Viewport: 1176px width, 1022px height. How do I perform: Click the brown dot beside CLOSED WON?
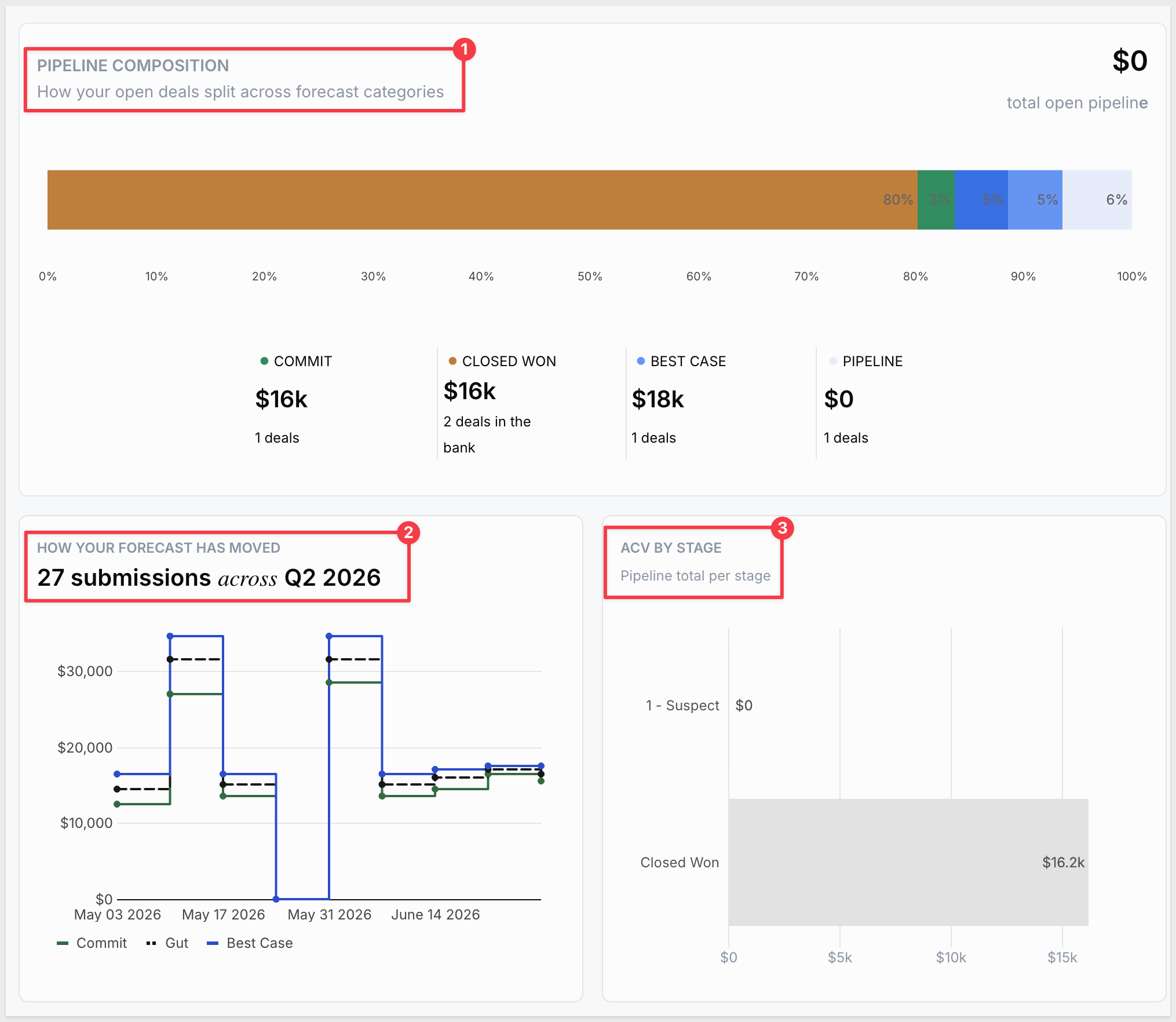click(452, 361)
